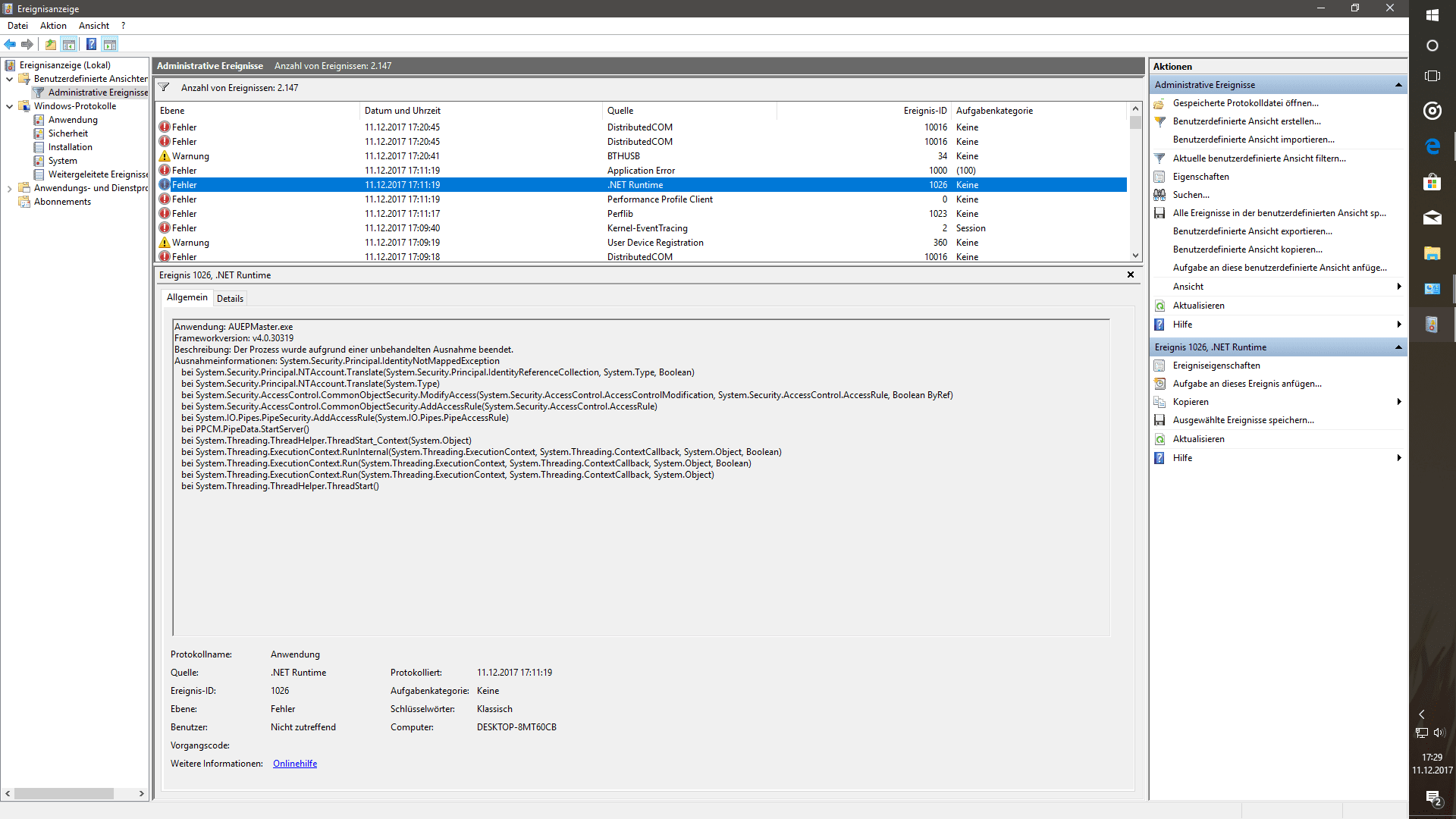Open the Onlinehilfe link
1456x819 pixels.
click(x=295, y=764)
